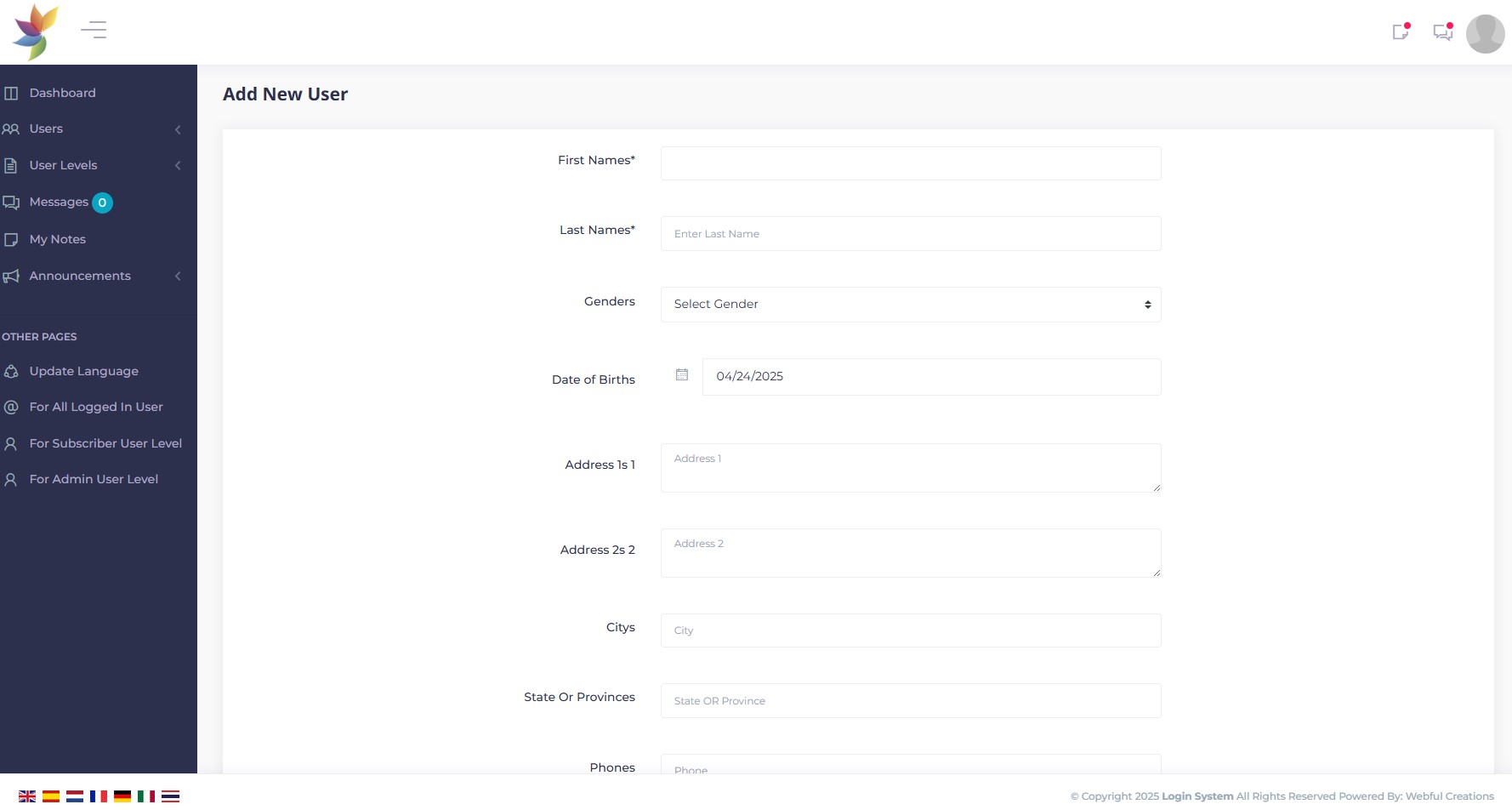The width and height of the screenshot is (1512, 810).
Task: Click the calendar icon beside Date of Births
Action: (680, 375)
